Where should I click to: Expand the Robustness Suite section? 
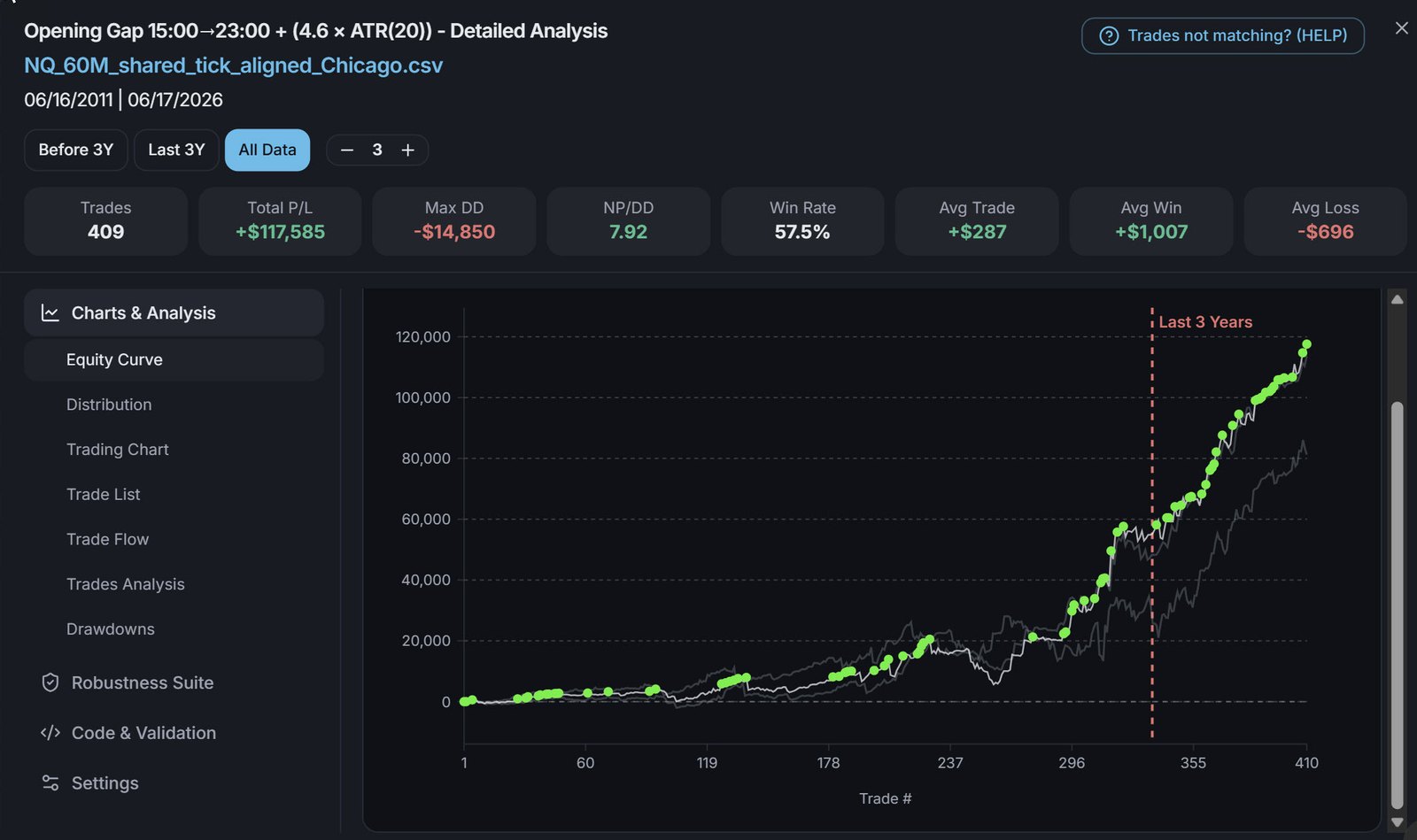point(174,682)
